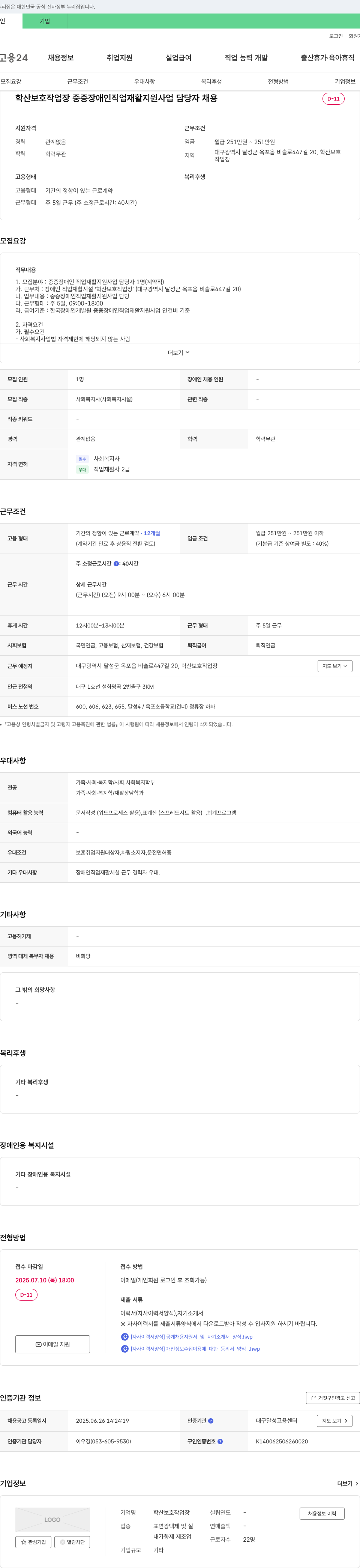Click the 개인정보수집이용 동의서 attachment link icon
This screenshot has width=360, height=1568.
(124, 1349)
